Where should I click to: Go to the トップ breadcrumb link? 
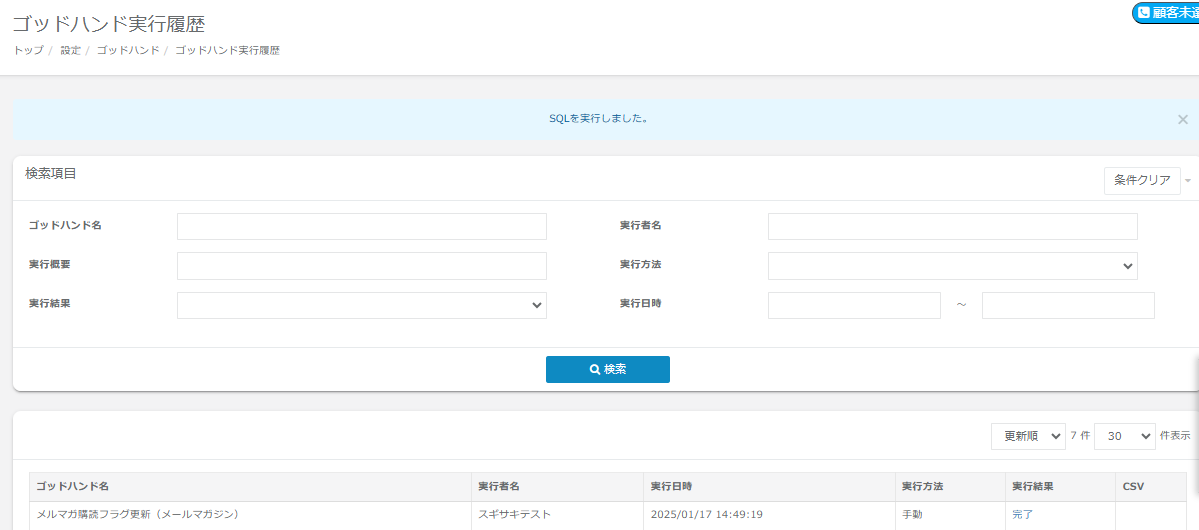coord(28,50)
